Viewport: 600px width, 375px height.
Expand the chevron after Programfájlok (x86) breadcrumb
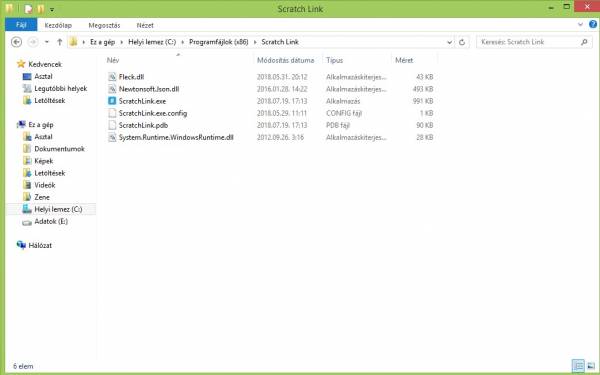coord(255,42)
